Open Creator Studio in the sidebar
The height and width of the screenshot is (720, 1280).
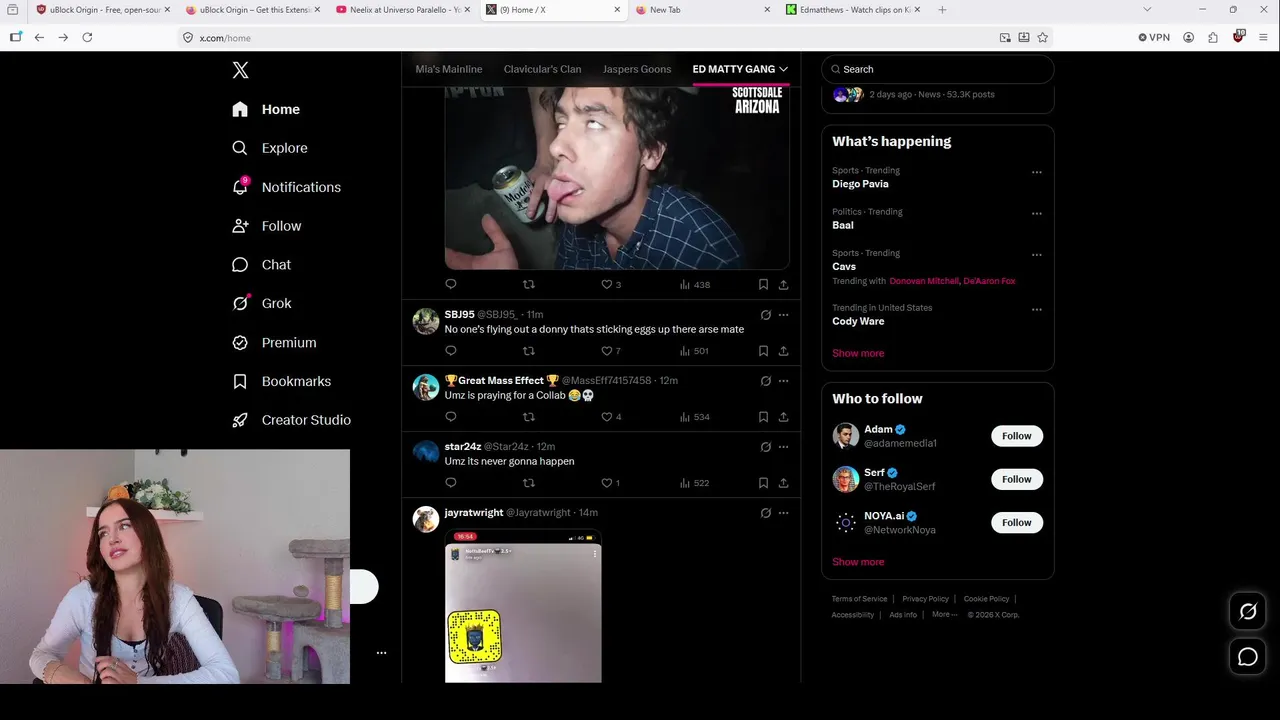(291, 420)
